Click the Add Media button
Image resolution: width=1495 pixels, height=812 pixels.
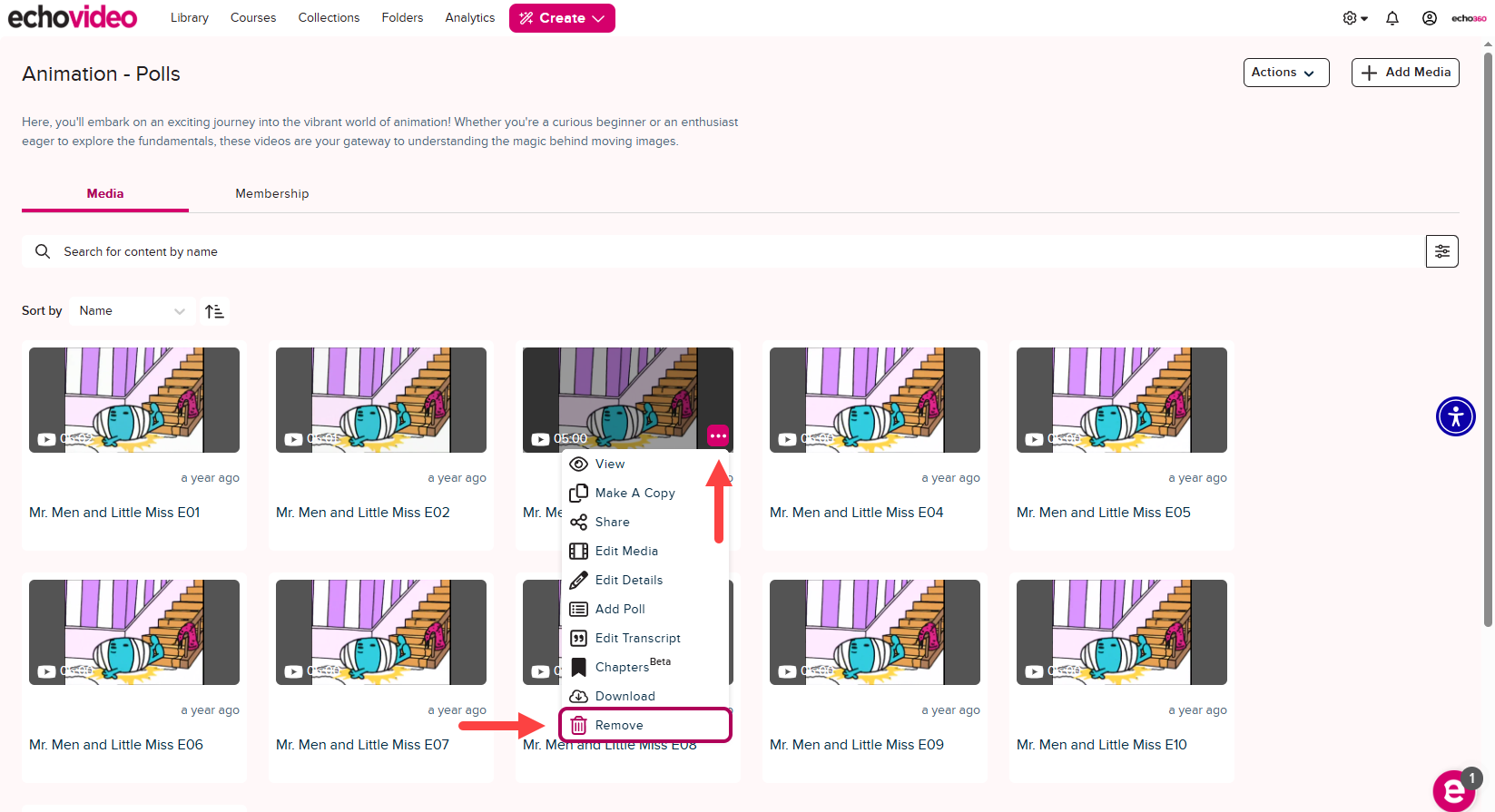tap(1405, 73)
